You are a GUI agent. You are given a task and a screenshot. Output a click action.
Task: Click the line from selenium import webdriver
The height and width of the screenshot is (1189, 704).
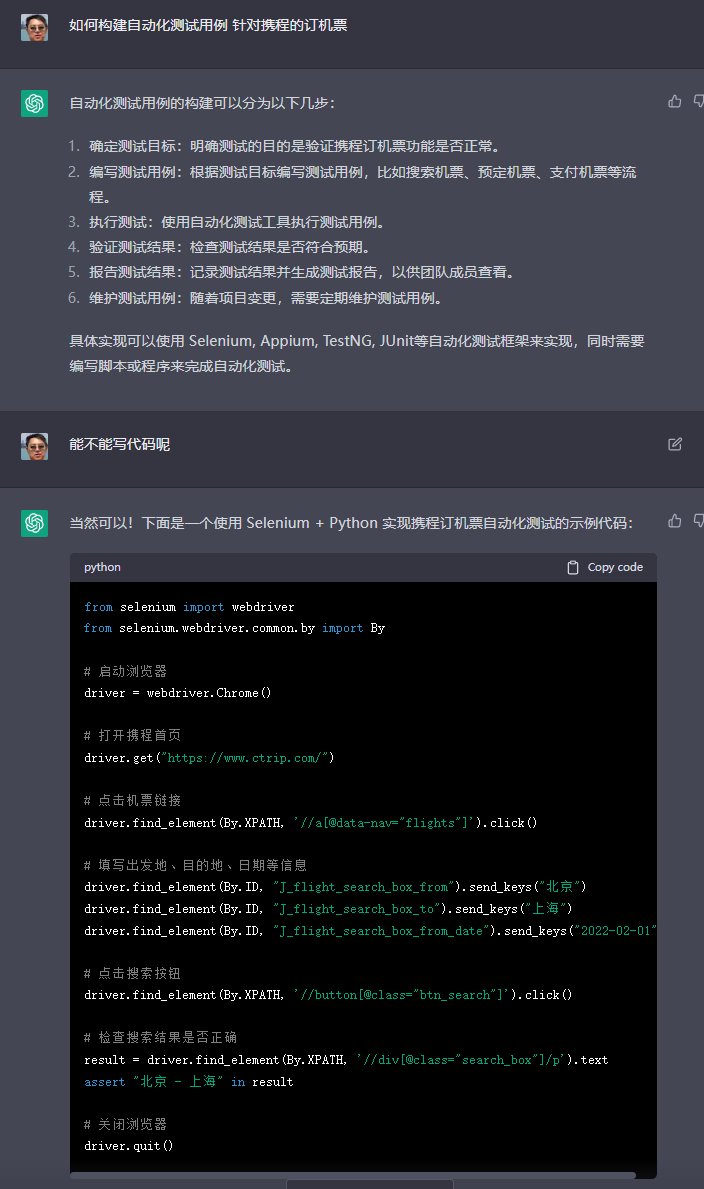click(x=189, y=607)
